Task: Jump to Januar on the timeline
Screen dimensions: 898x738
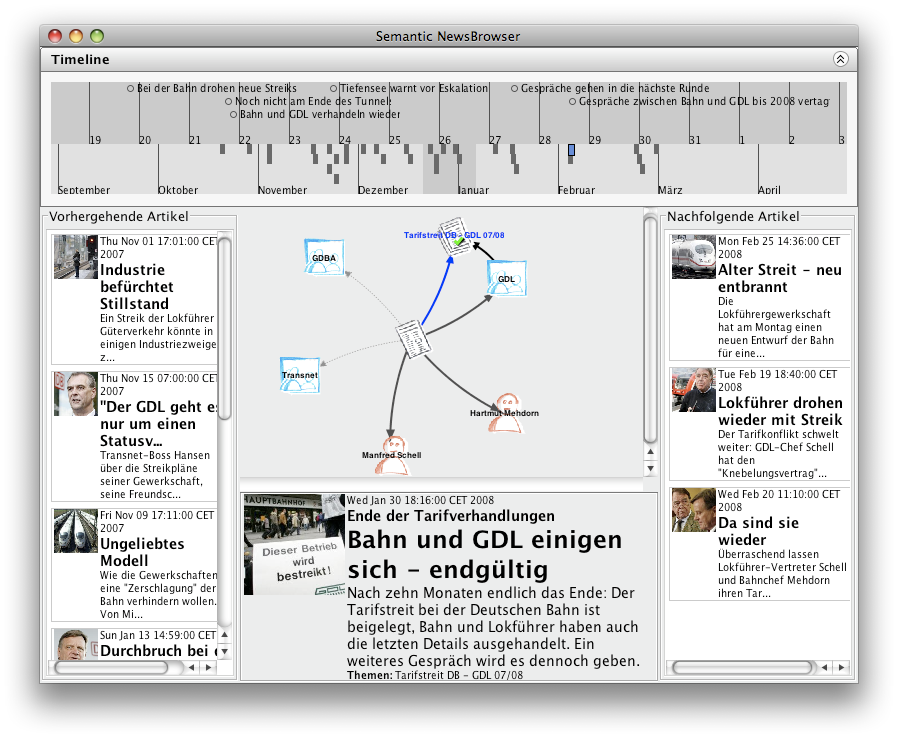Action: pyautogui.click(x=474, y=190)
